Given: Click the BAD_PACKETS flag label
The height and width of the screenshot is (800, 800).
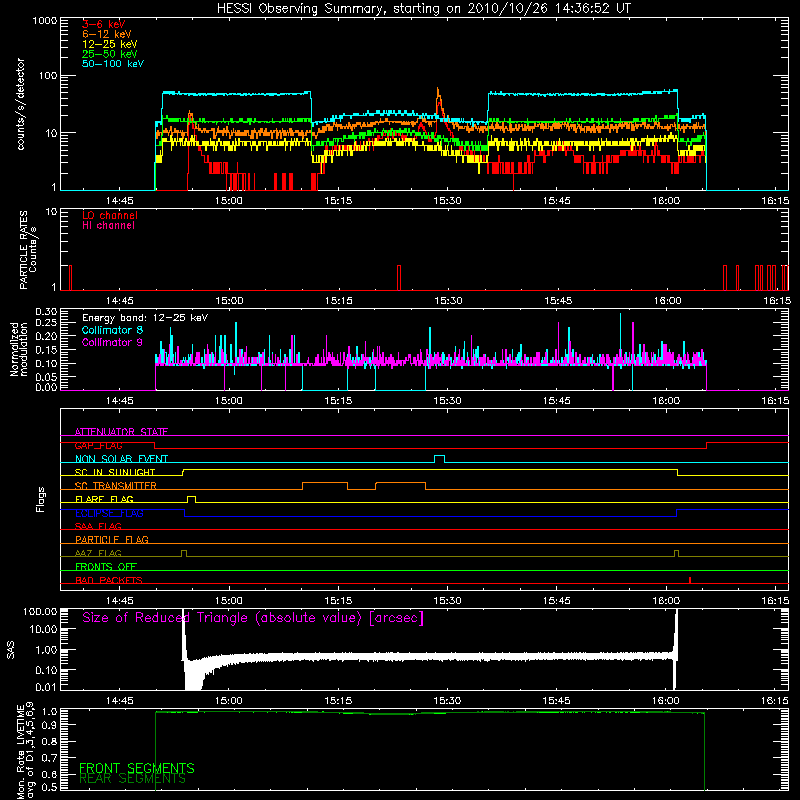Looking at the screenshot, I should [109, 580].
